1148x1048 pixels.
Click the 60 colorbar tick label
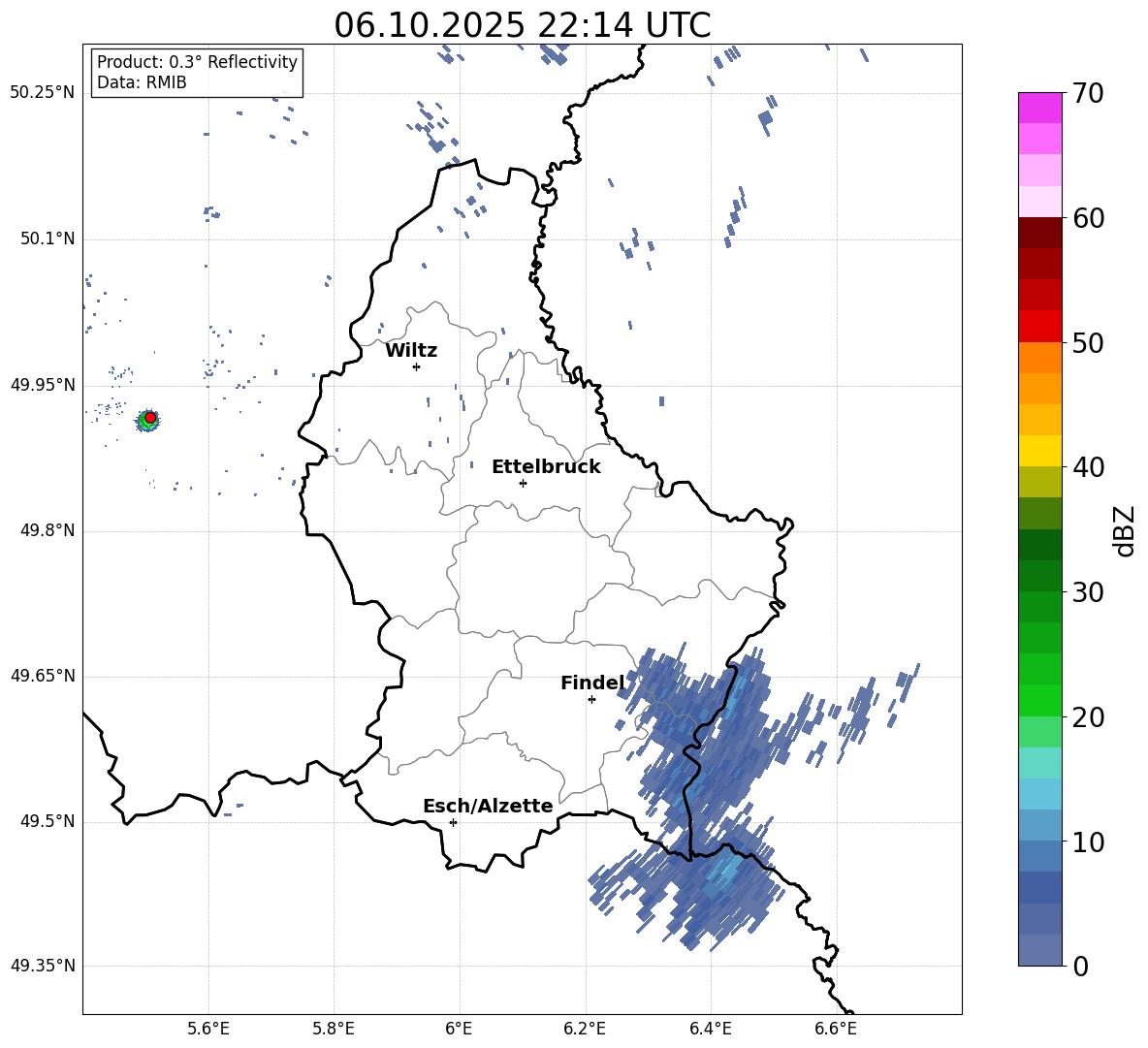click(x=1088, y=218)
